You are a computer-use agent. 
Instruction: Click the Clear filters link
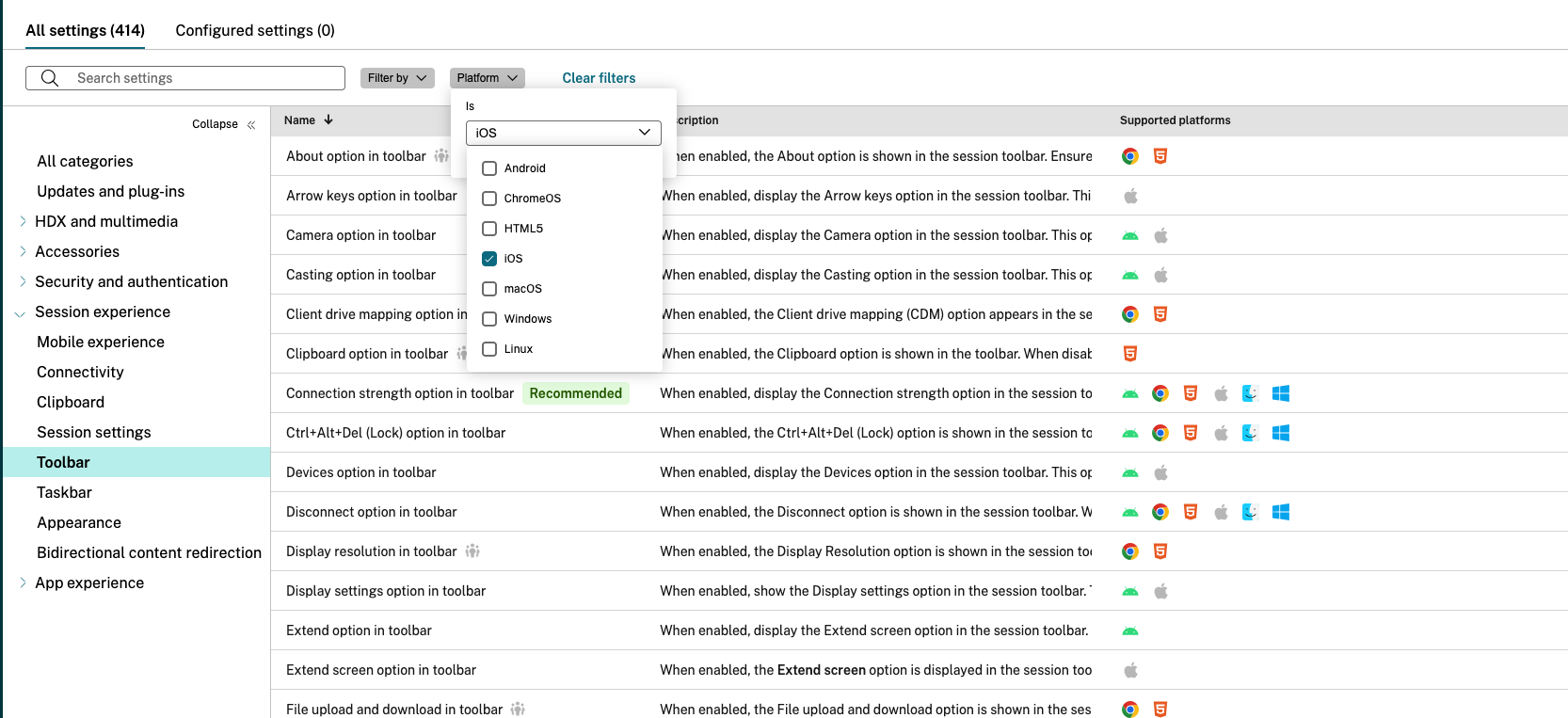click(599, 78)
